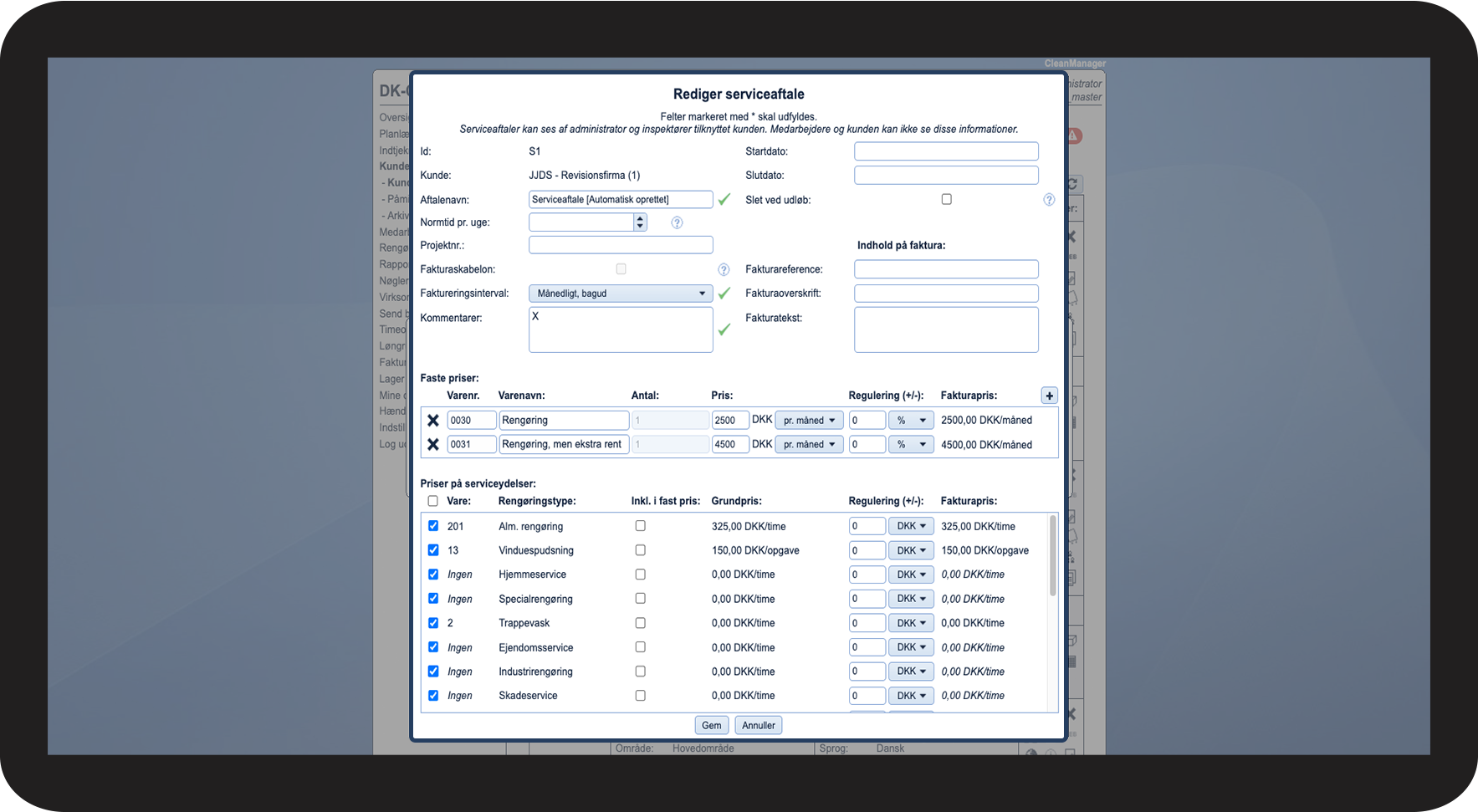Toggle the select-all Vare checkbox
This screenshot has height=812, width=1478.
point(432,501)
